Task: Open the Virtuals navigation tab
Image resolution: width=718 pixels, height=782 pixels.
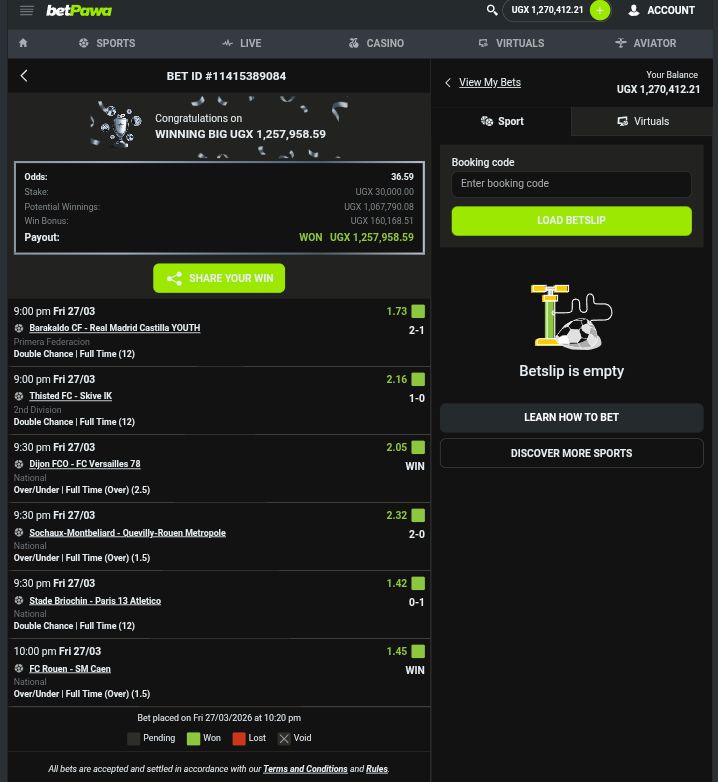Action: pyautogui.click(x=511, y=43)
